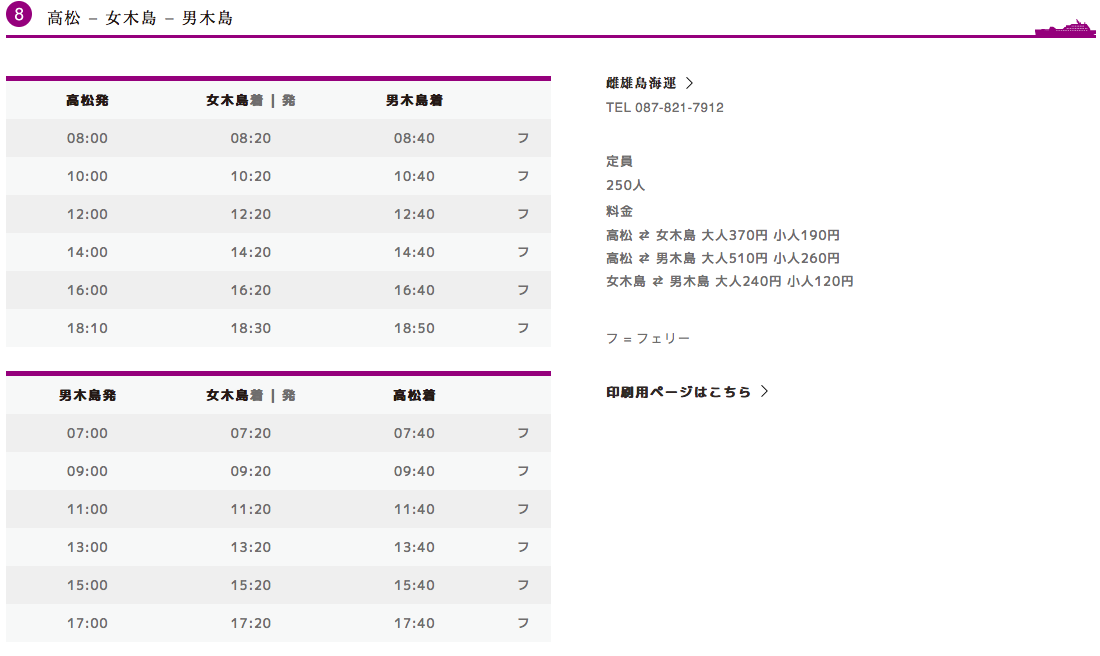
Task: Click the ferry symbol in the 08:00 Takamatsu row
Action: click(523, 138)
